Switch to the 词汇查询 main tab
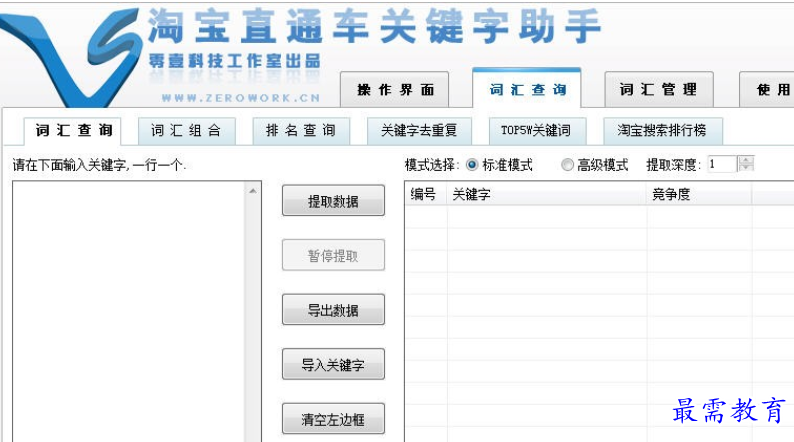 click(527, 89)
